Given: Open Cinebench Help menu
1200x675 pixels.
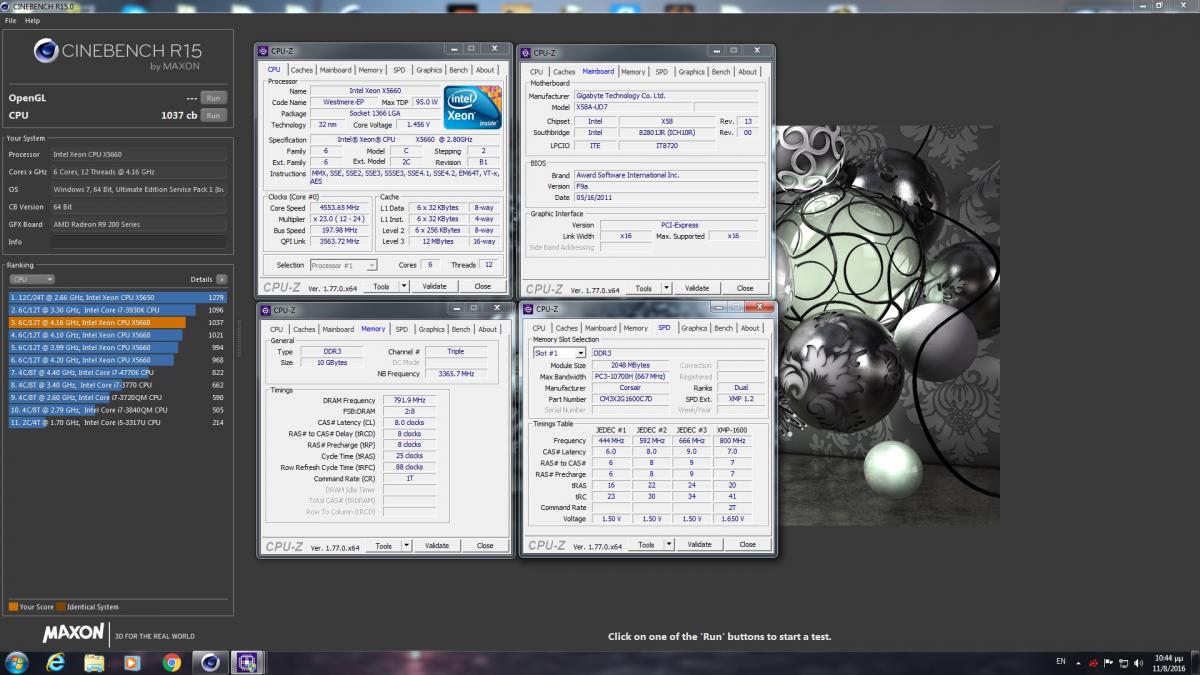Looking at the screenshot, I should [x=33, y=20].
